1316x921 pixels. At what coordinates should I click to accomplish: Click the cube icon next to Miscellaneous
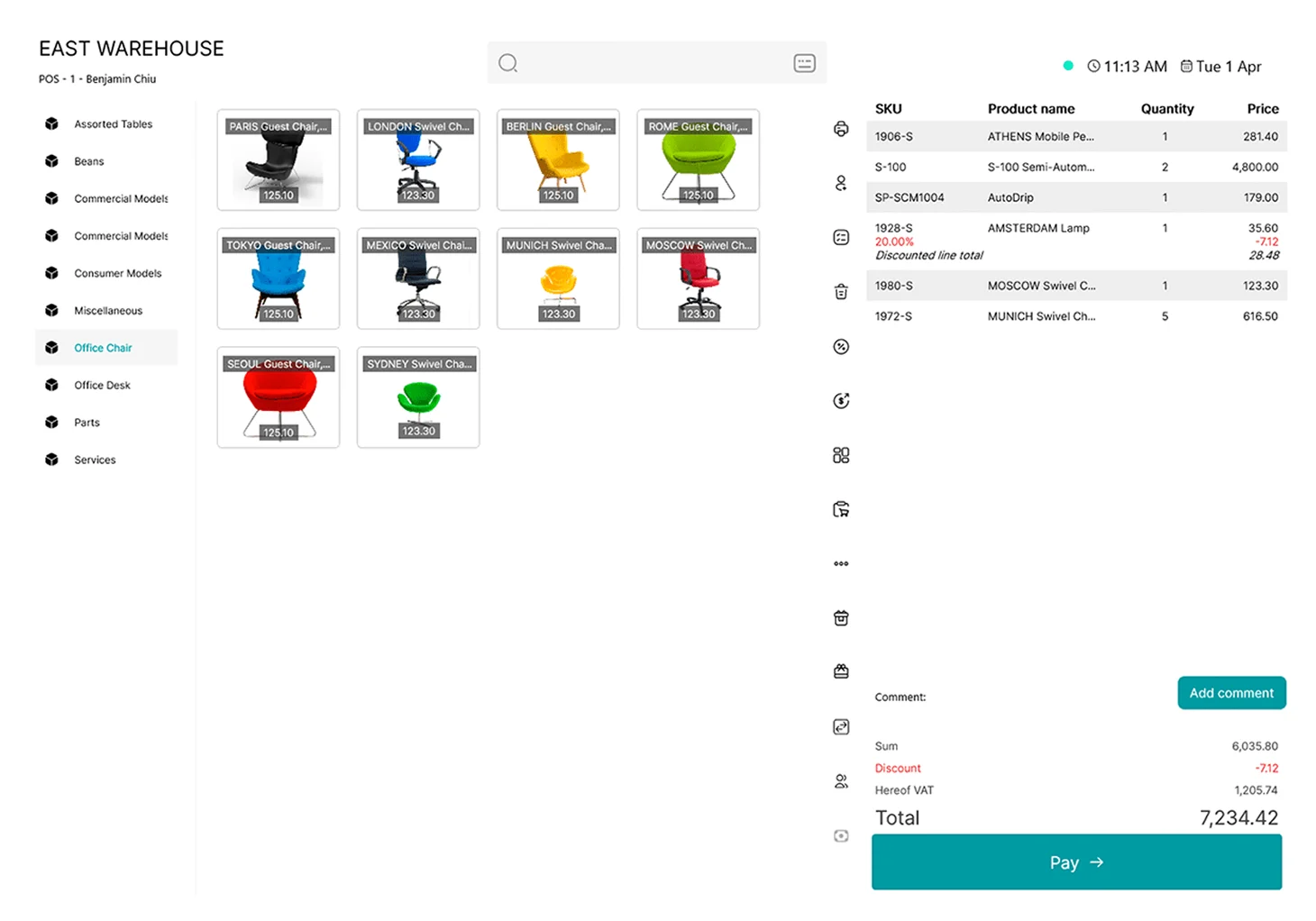[52, 310]
